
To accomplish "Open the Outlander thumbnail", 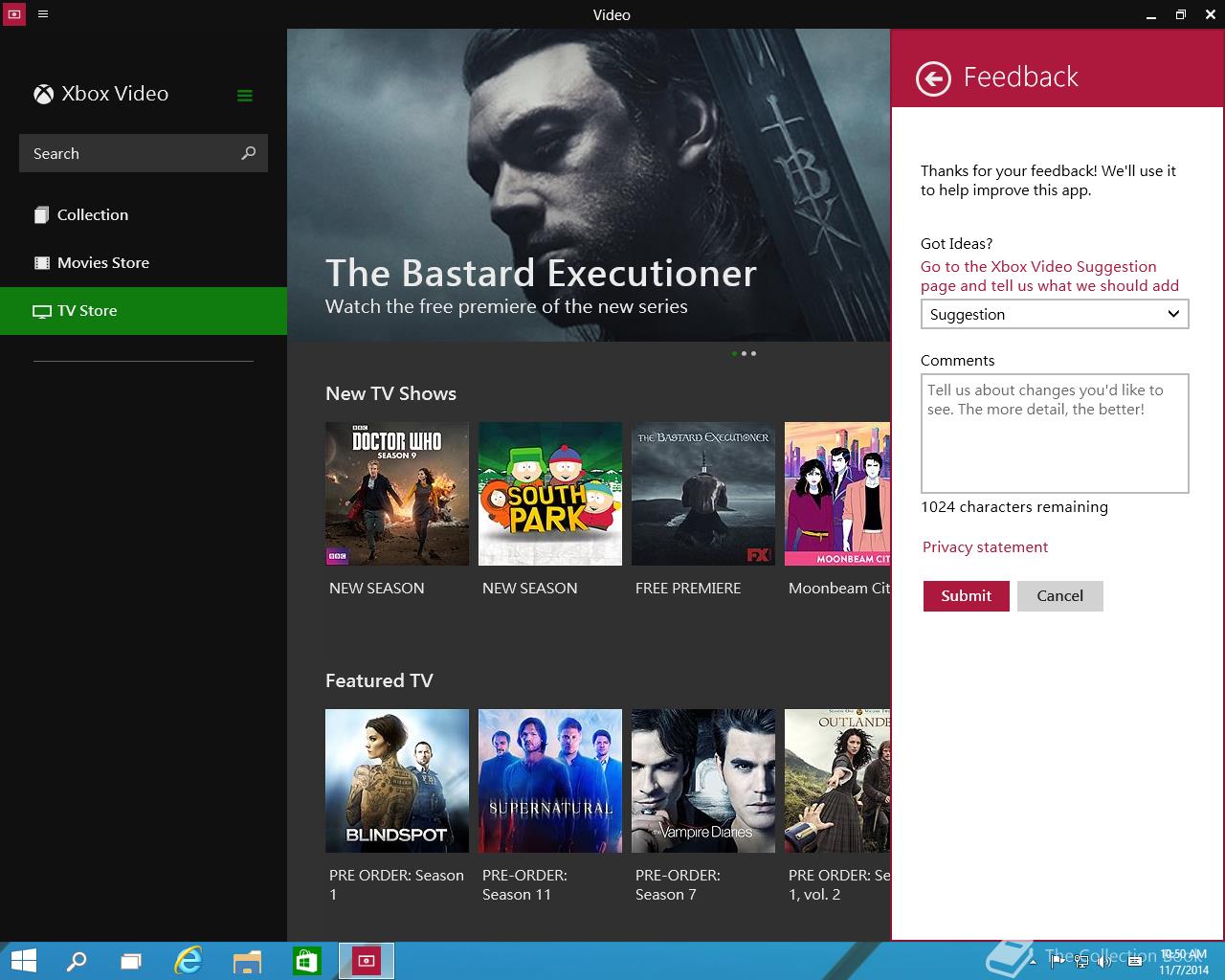I will [837, 781].
